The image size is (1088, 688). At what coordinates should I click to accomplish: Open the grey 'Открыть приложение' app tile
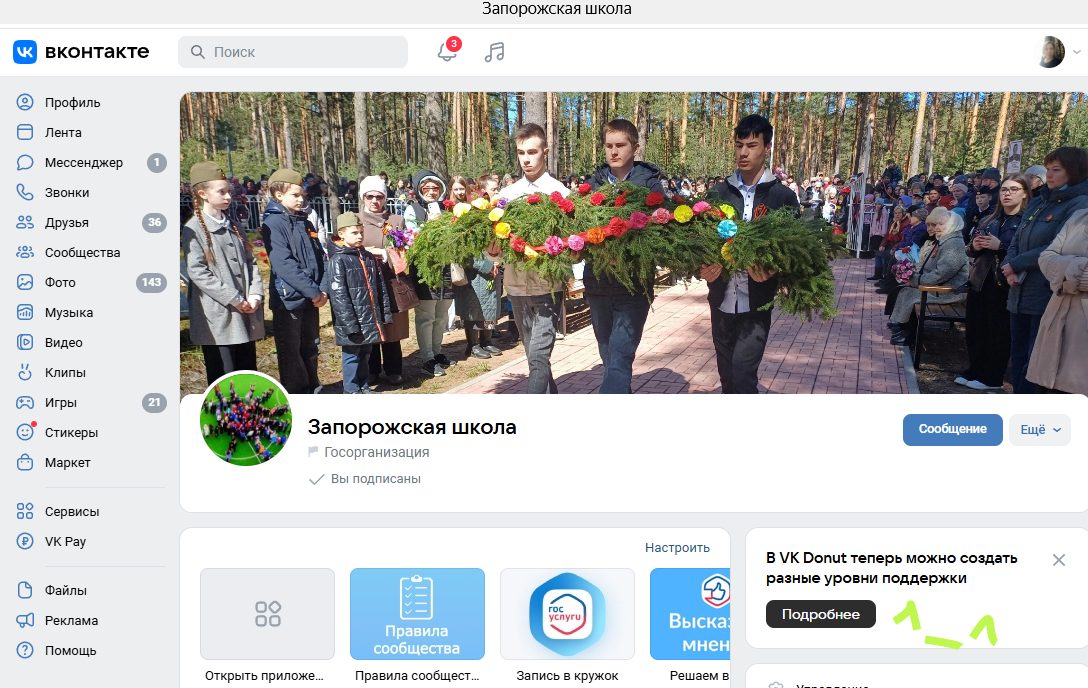tap(267, 614)
